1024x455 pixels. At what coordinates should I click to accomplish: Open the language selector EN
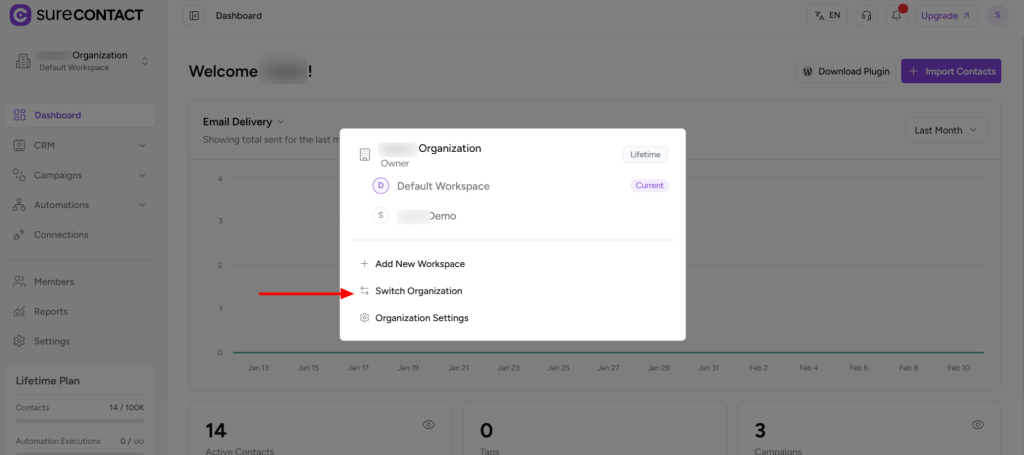coord(827,16)
